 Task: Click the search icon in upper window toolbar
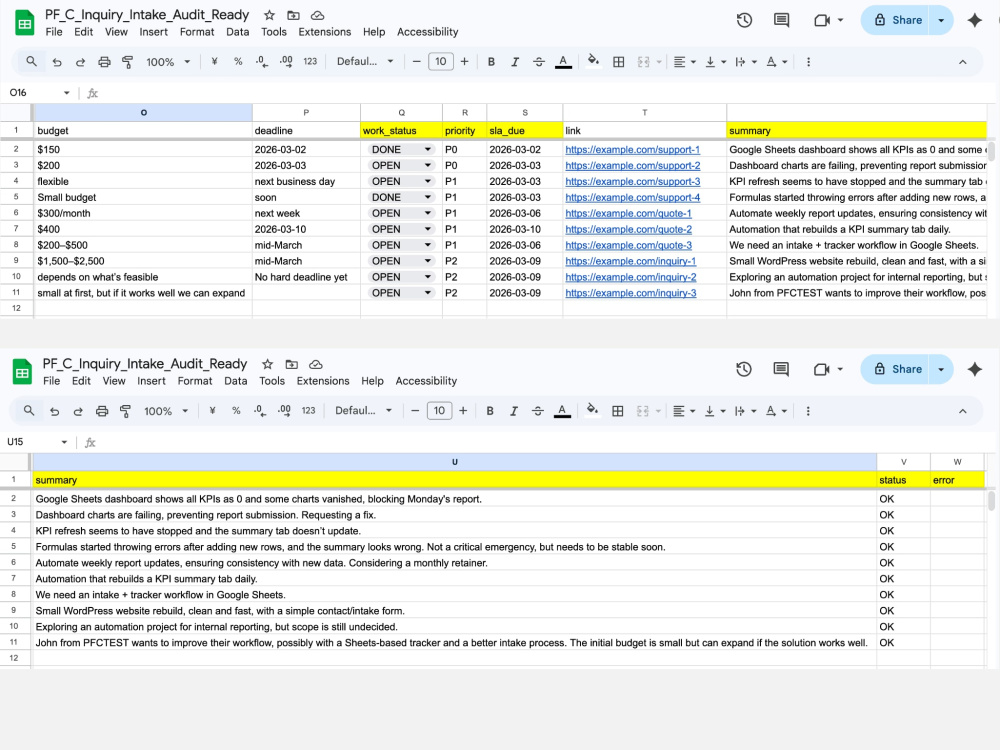pos(31,62)
